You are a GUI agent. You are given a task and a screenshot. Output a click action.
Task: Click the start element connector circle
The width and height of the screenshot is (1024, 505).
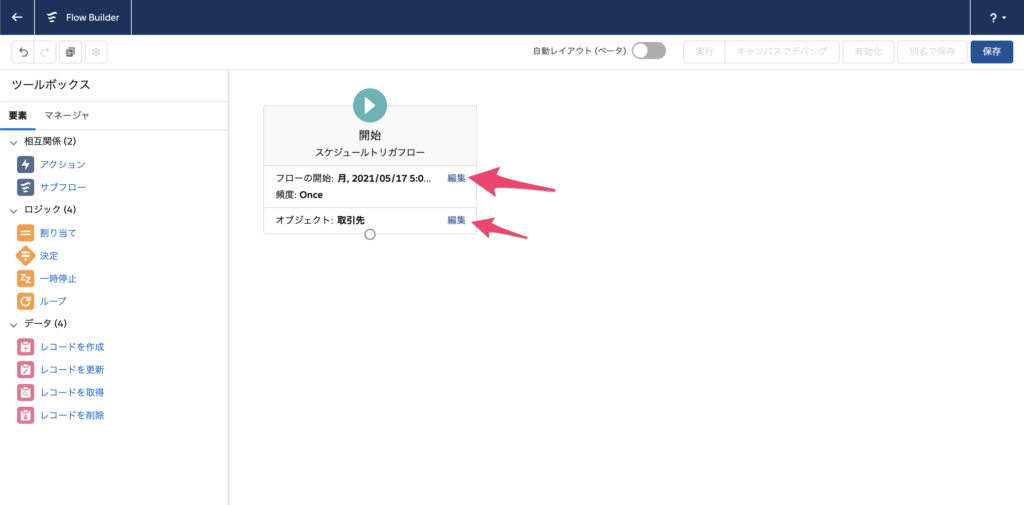pos(370,235)
